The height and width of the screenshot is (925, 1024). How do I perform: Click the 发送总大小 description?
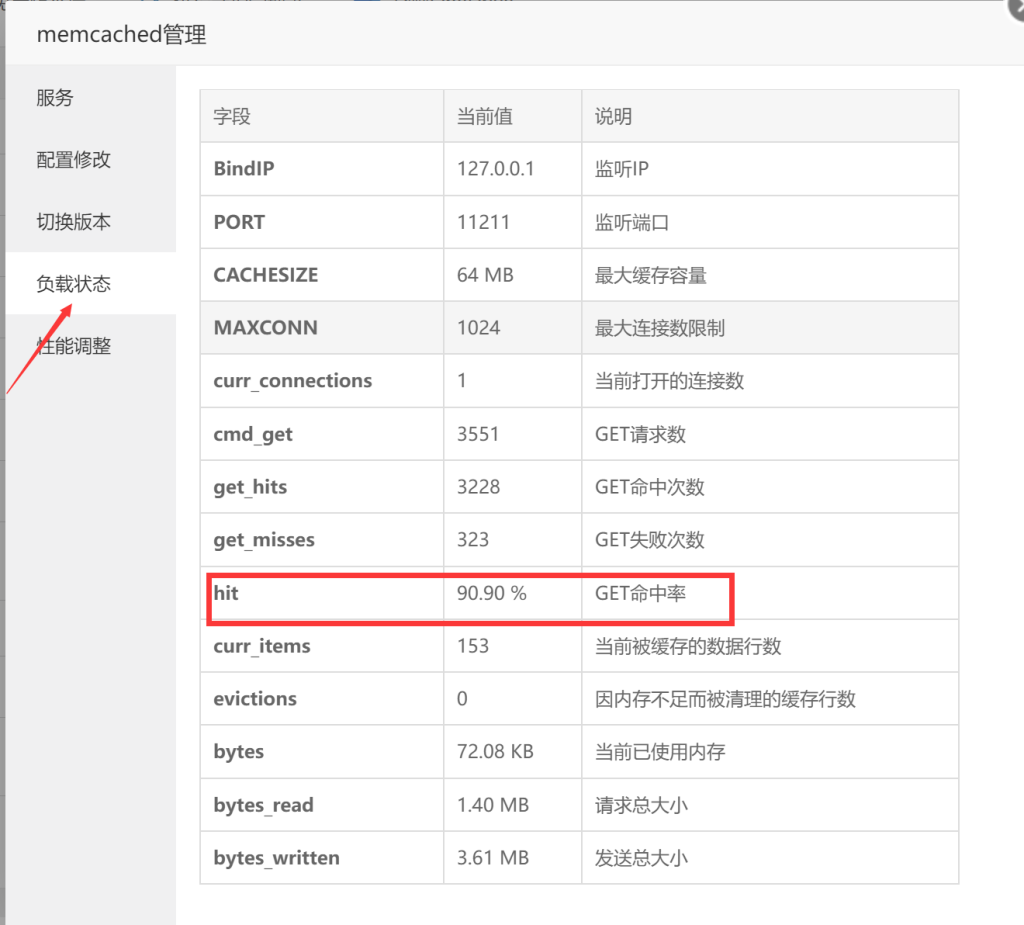pyautogui.click(x=641, y=858)
